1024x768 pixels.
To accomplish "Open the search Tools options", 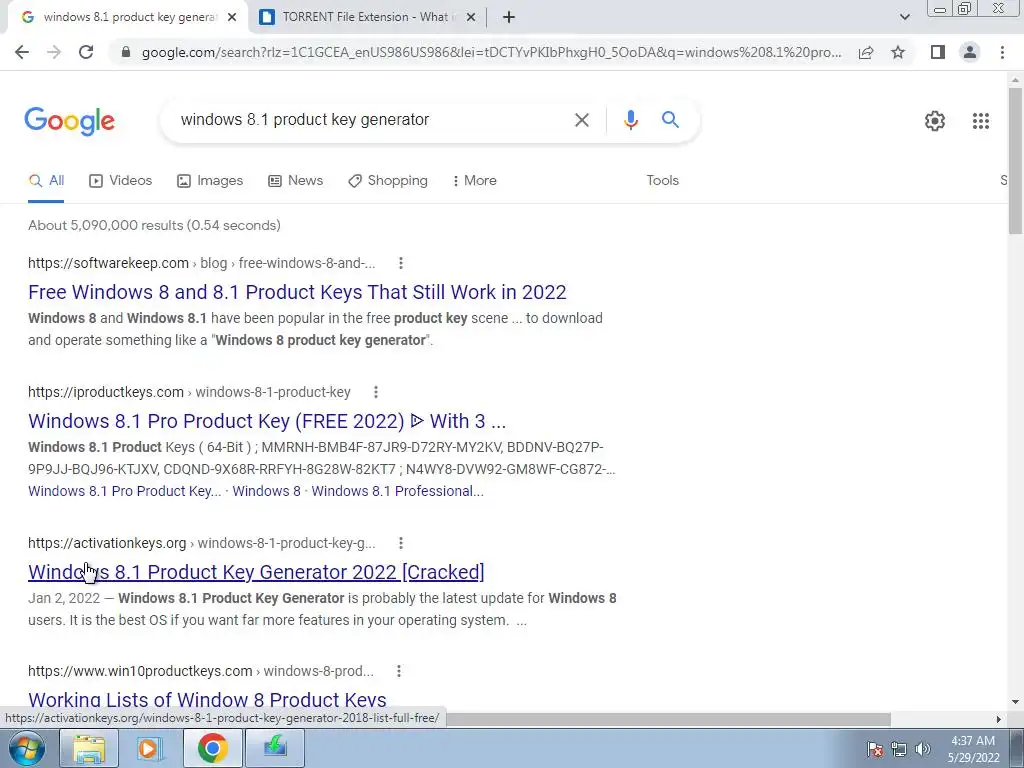I will click(x=662, y=181).
